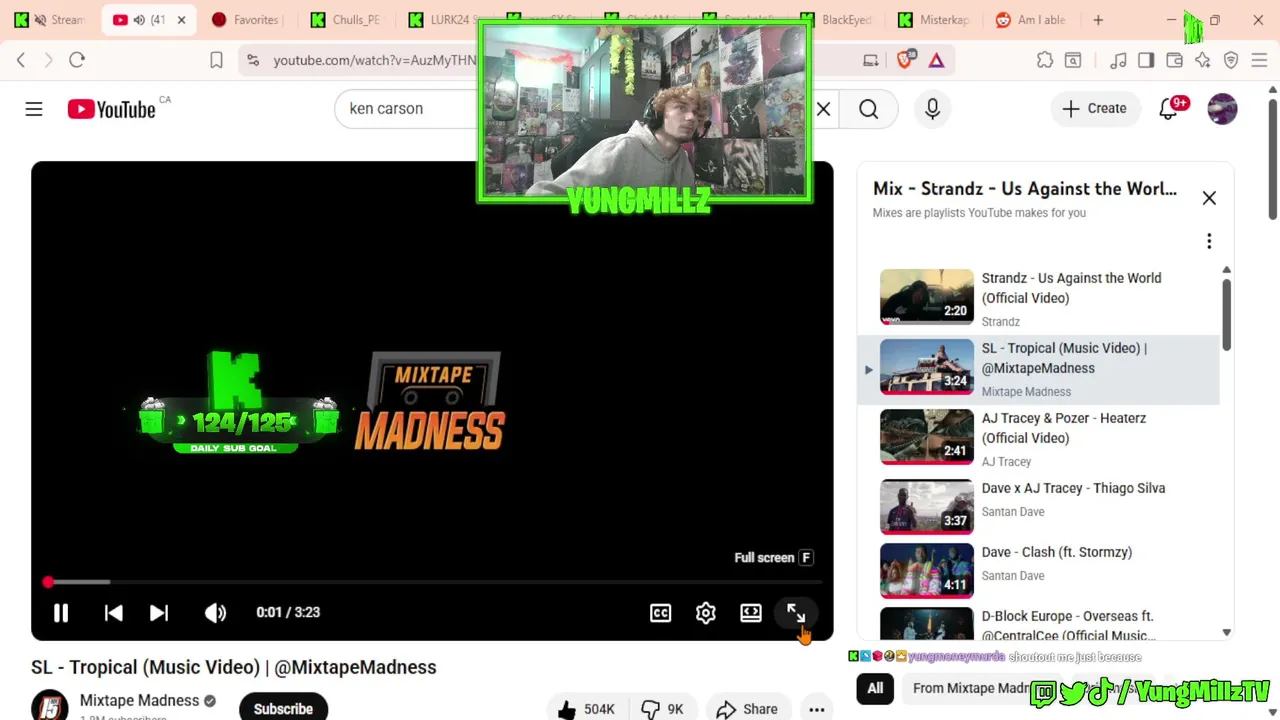Switch to Chulls_PE tab
Image resolution: width=1280 pixels, height=720 pixels.
tap(345, 20)
